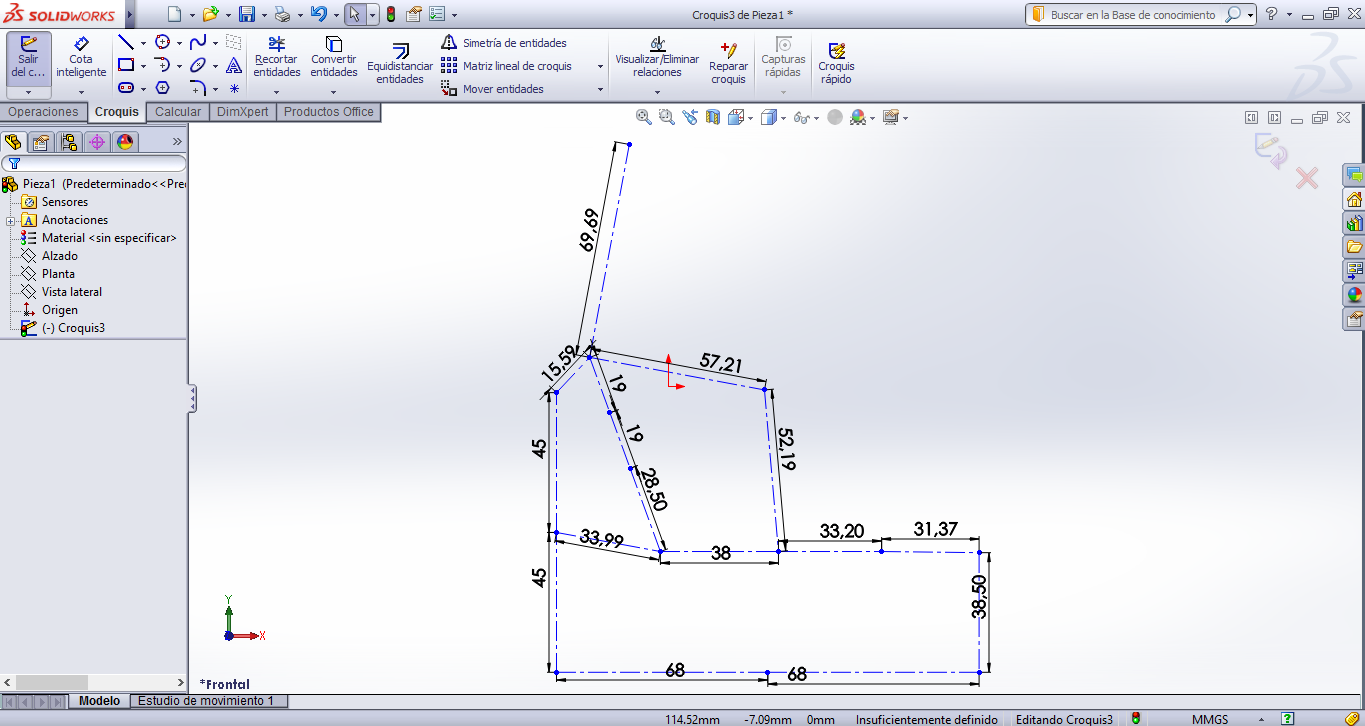
Task: Click the Open file icon
Action: [210, 14]
